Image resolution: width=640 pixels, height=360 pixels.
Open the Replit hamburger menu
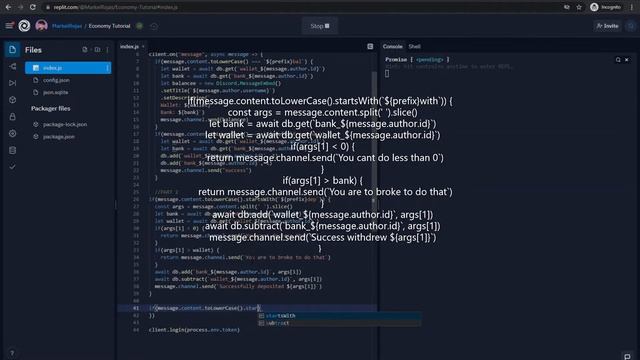click(9, 26)
